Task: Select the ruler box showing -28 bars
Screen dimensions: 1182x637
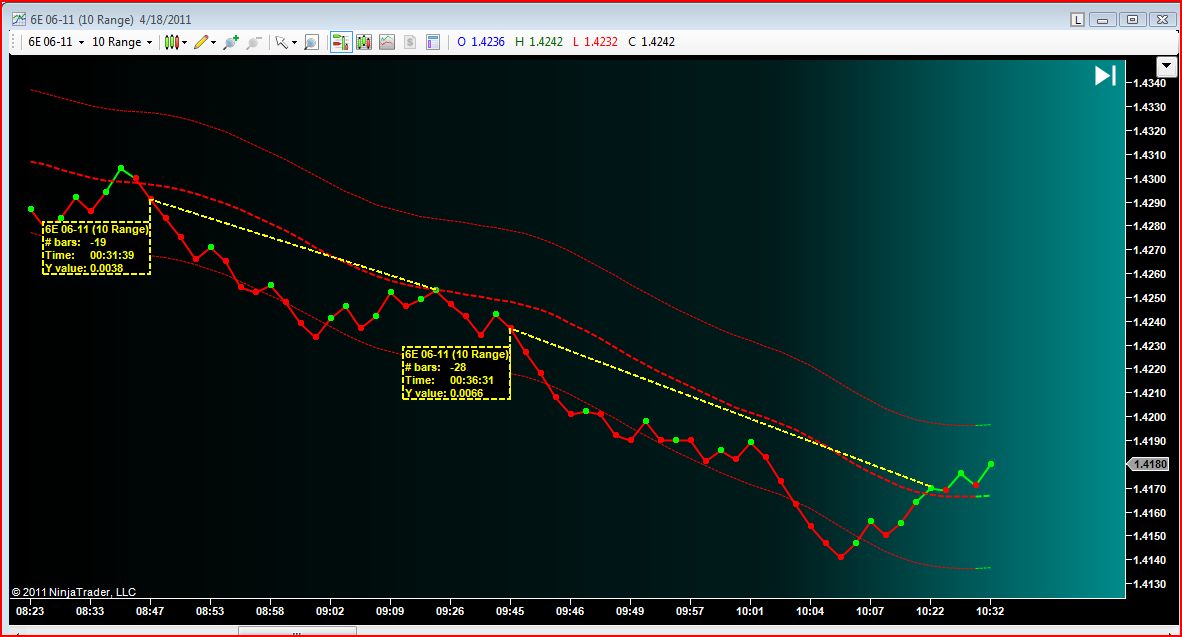Action: click(457, 373)
